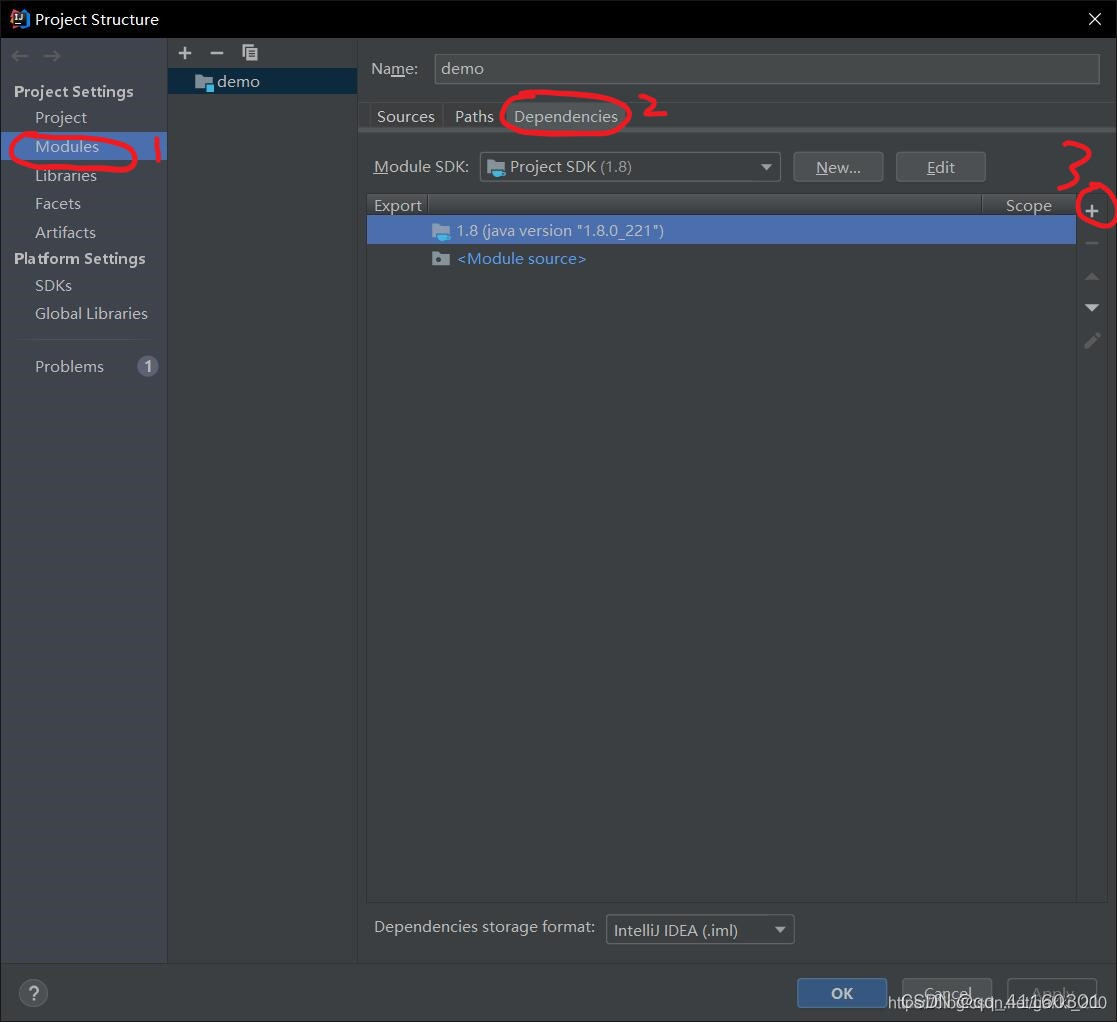Click the Remove dependency minus icon
Image resolution: width=1117 pixels, height=1022 pixels.
click(1092, 242)
